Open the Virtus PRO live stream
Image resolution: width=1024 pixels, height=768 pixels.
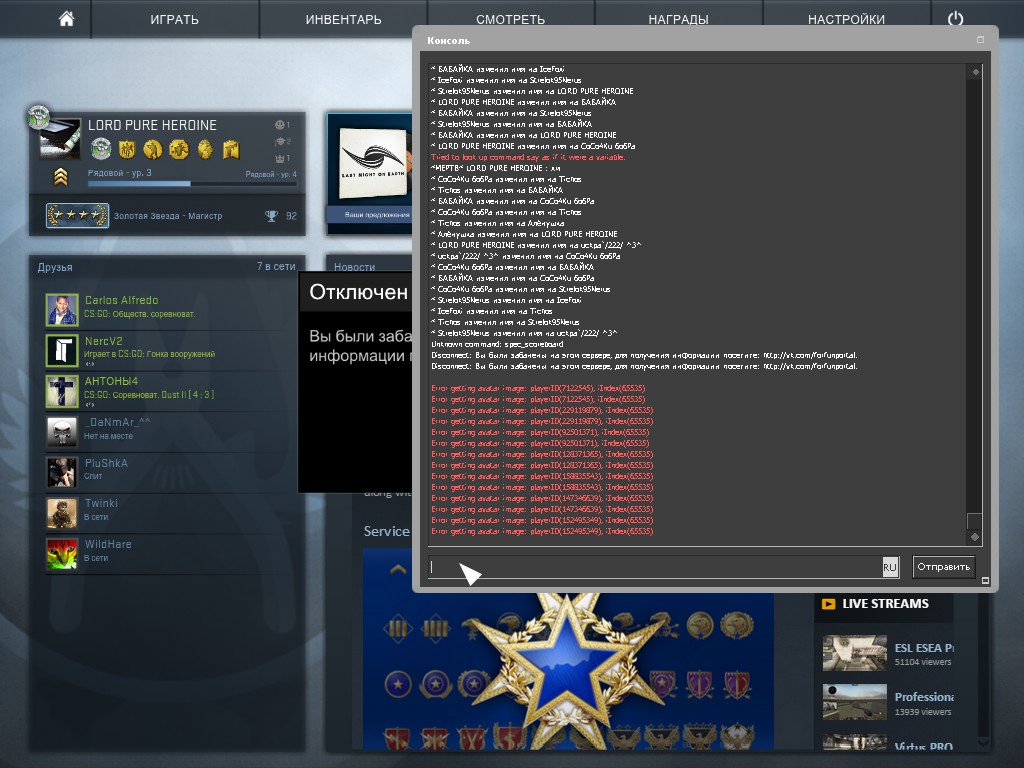coord(923,746)
